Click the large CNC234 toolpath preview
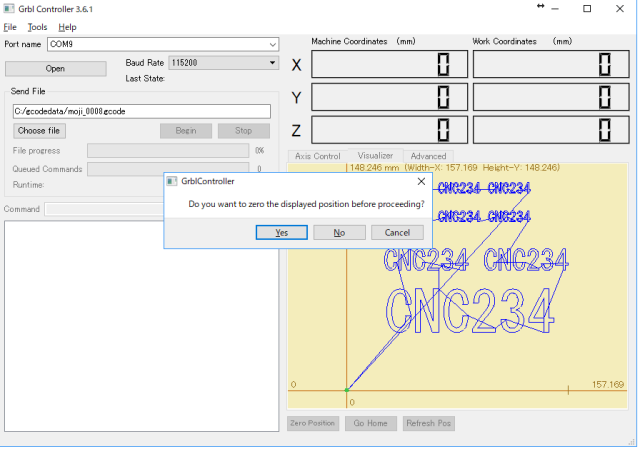The width and height of the screenshot is (640, 449). (x=469, y=311)
